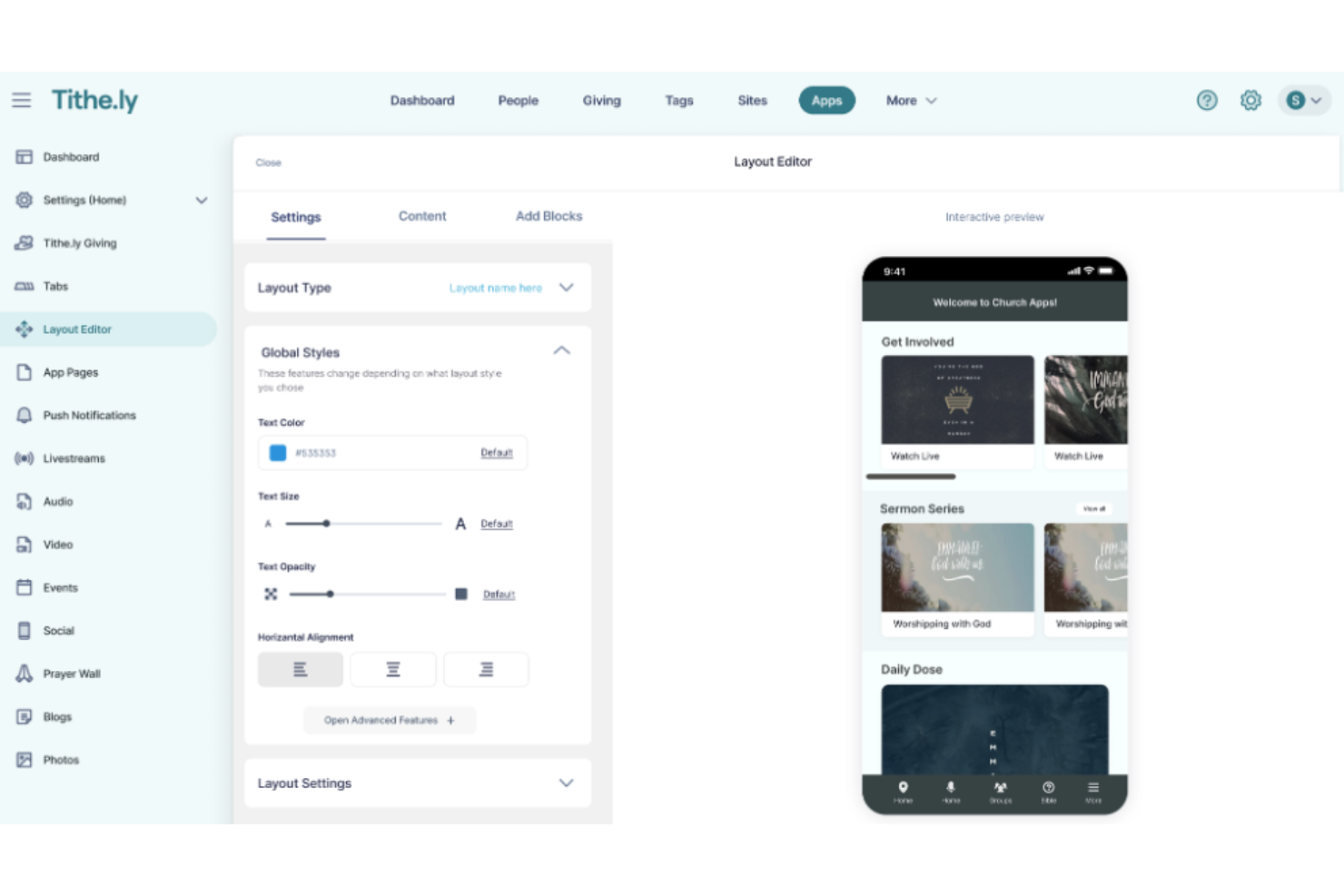Select Apps in top navigation
The image size is (1344, 896).
pyautogui.click(x=826, y=101)
